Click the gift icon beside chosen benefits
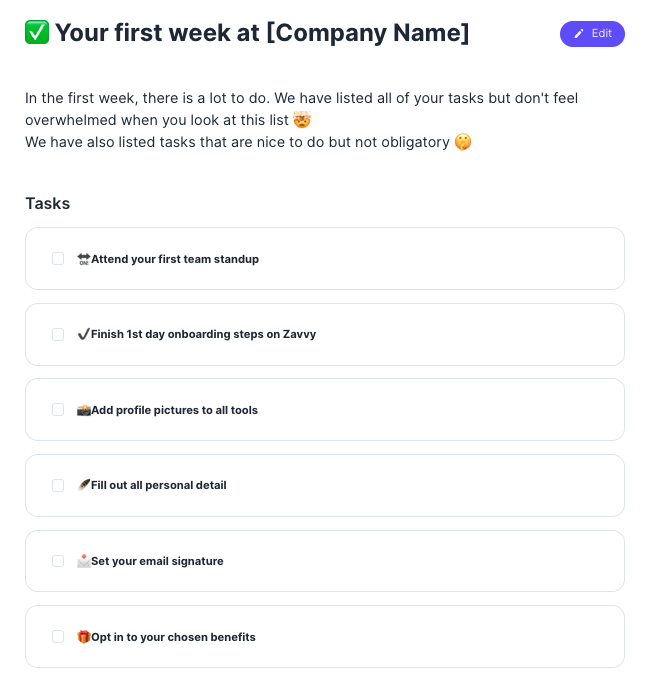Image resolution: width=649 pixels, height=679 pixels. click(x=84, y=637)
